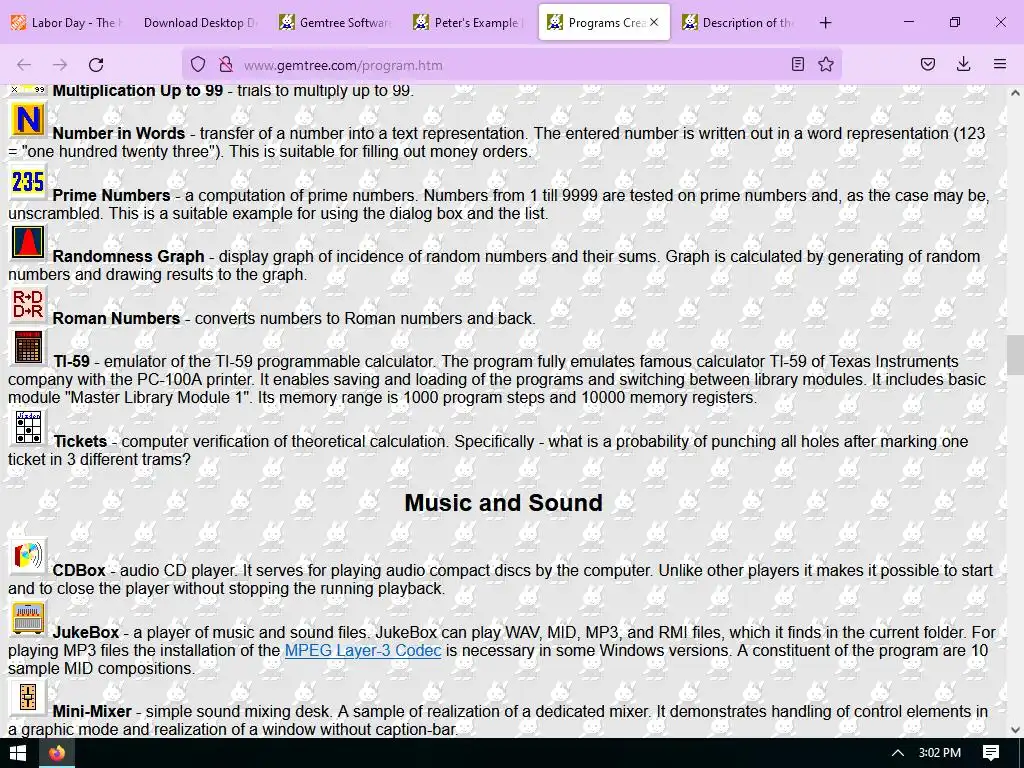1024x768 pixels.
Task: Open the Firefox application menu
Action: coord(1000,65)
